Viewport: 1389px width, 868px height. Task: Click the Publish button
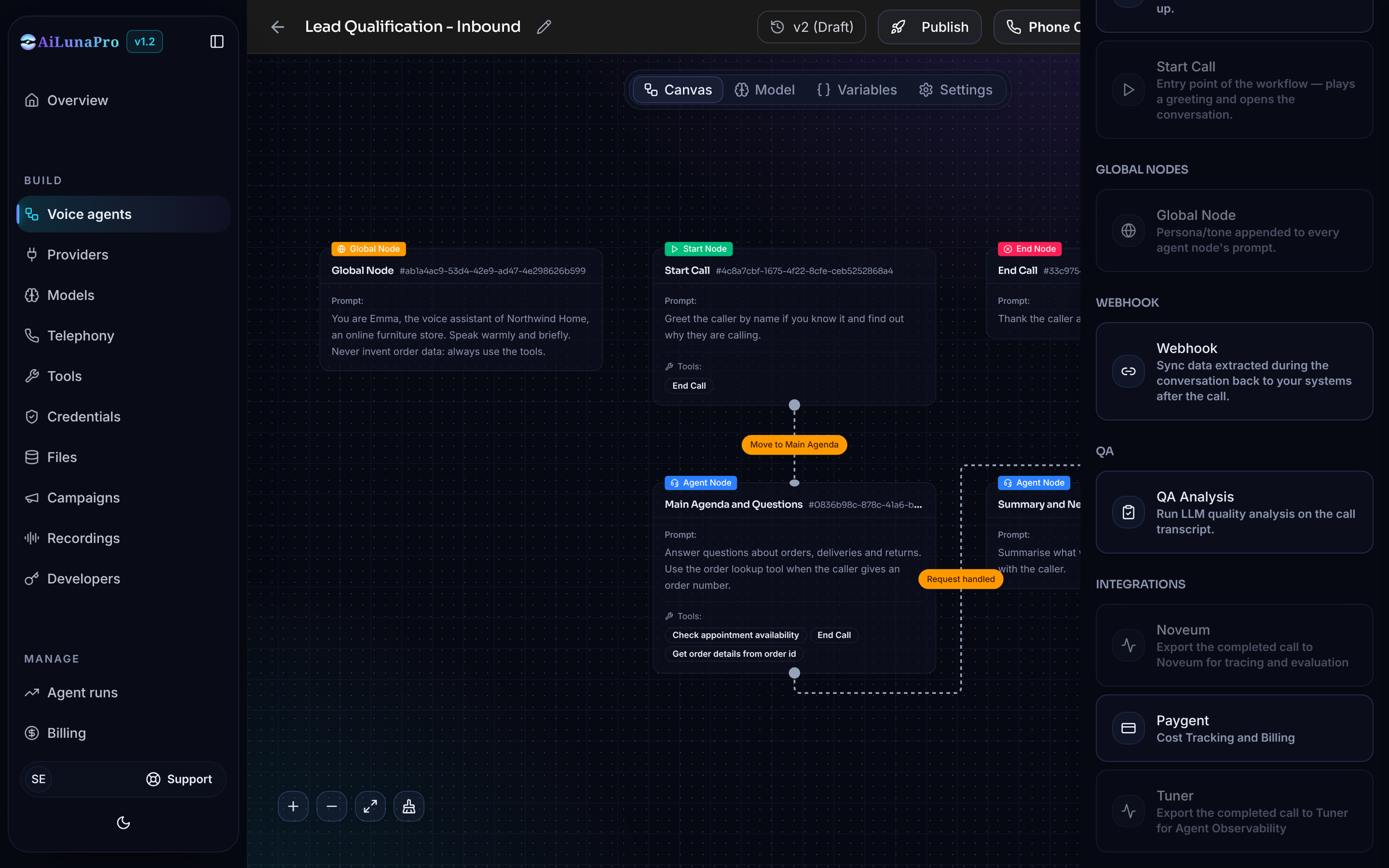[x=929, y=27]
